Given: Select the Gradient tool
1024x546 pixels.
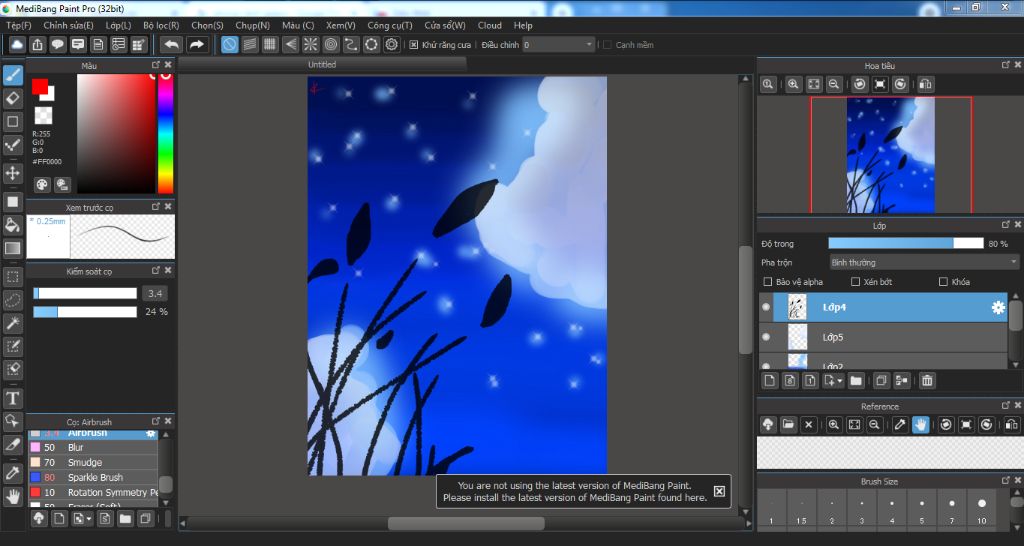Looking at the screenshot, I should (x=12, y=248).
